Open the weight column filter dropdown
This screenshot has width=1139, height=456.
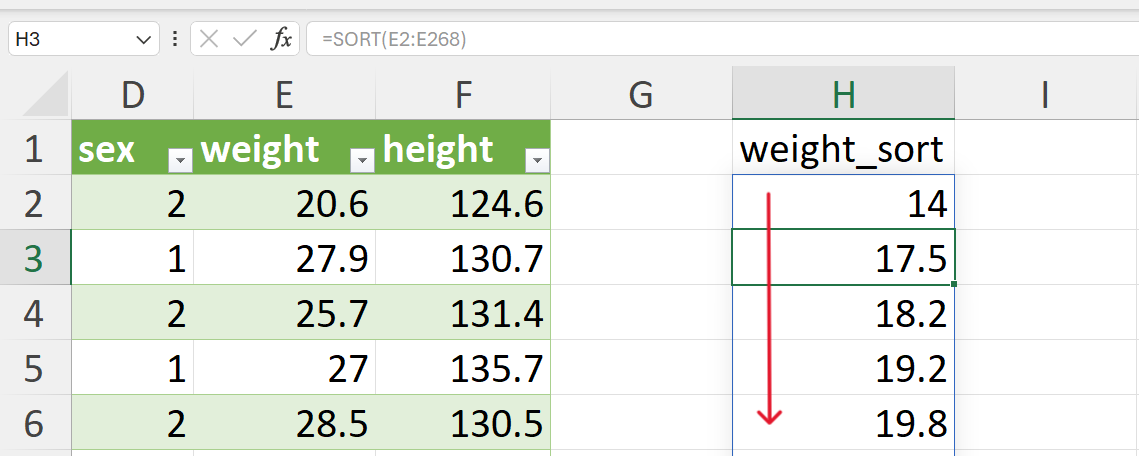362,160
